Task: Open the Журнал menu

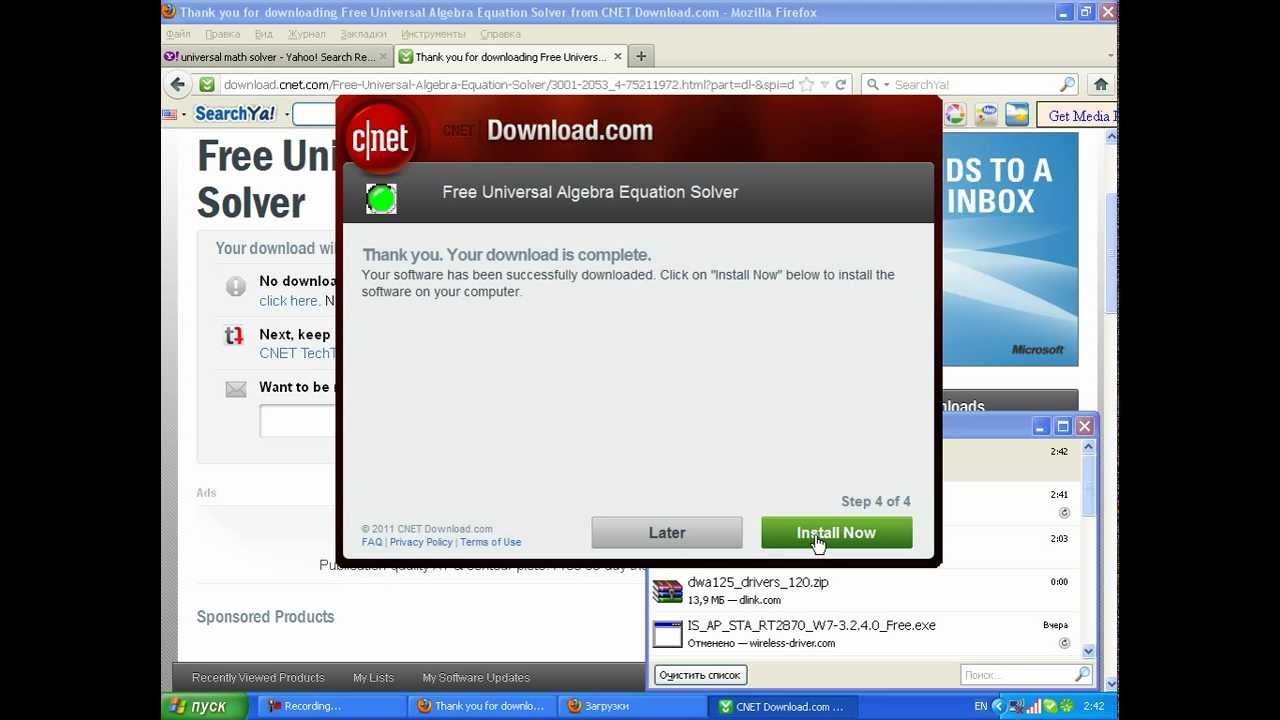Action: [x=307, y=34]
